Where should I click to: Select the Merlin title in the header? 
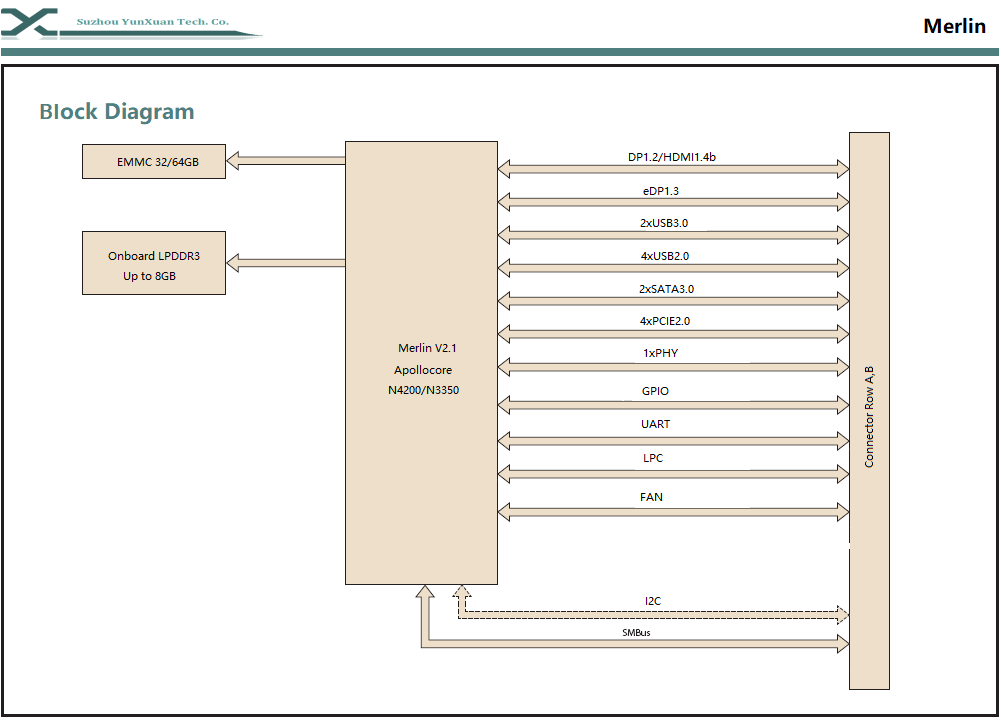coord(954,27)
